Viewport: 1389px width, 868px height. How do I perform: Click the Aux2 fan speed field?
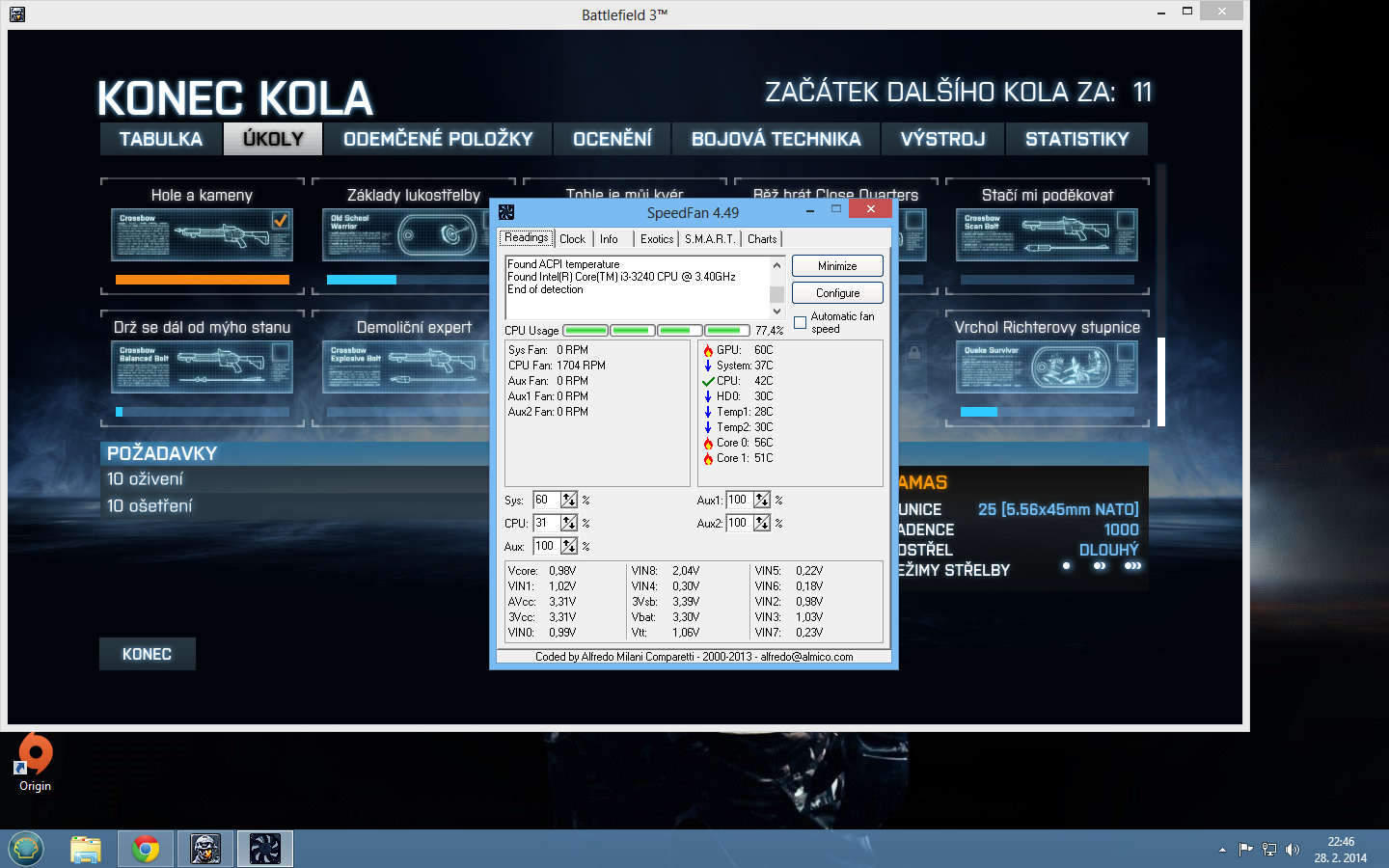point(739,523)
